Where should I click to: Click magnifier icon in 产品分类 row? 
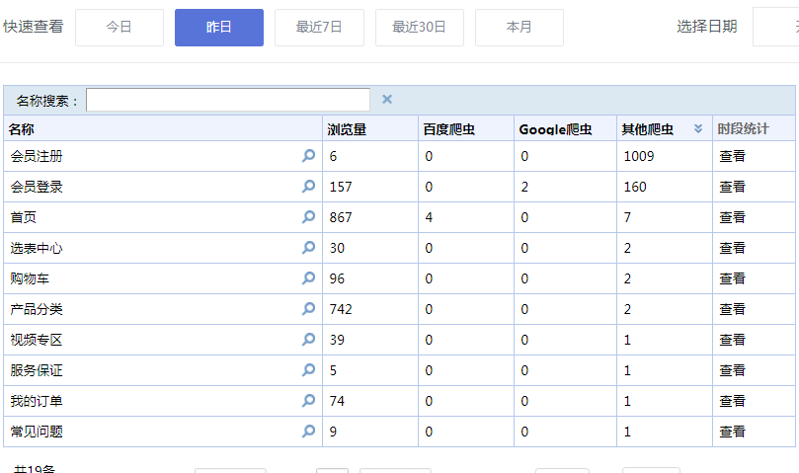pos(308,308)
